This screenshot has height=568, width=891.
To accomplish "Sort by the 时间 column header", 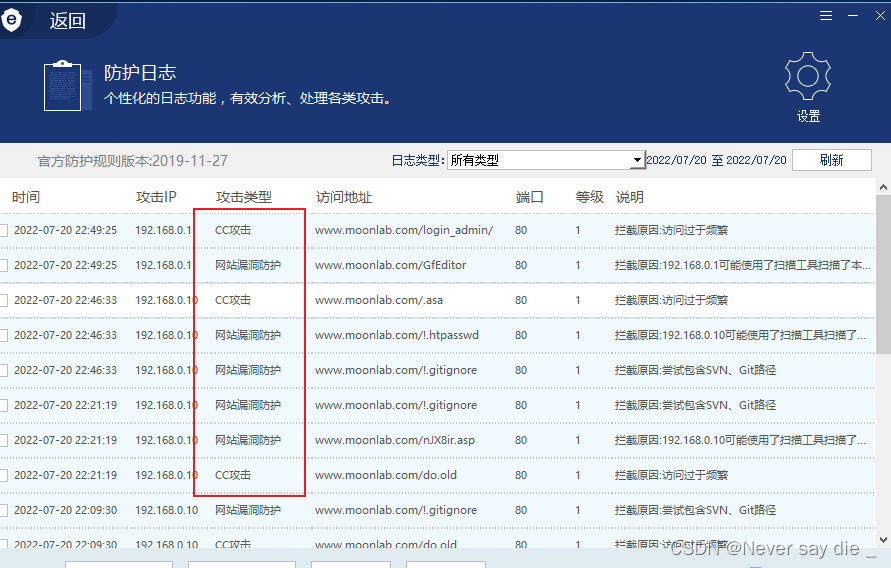I will click(x=26, y=197).
